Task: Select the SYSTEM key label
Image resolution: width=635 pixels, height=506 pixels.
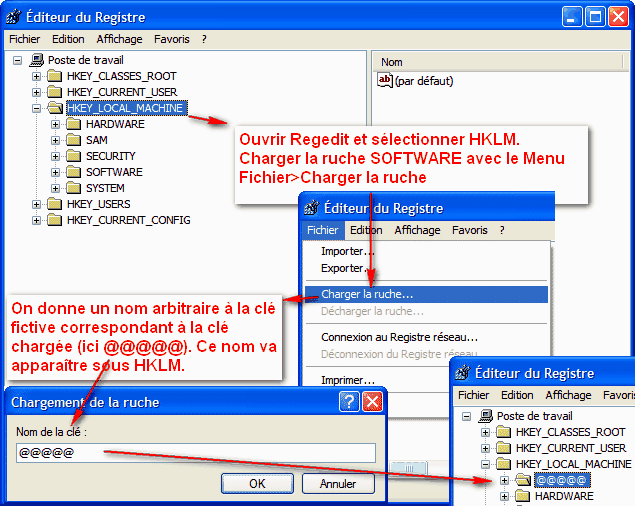Action: point(105,188)
